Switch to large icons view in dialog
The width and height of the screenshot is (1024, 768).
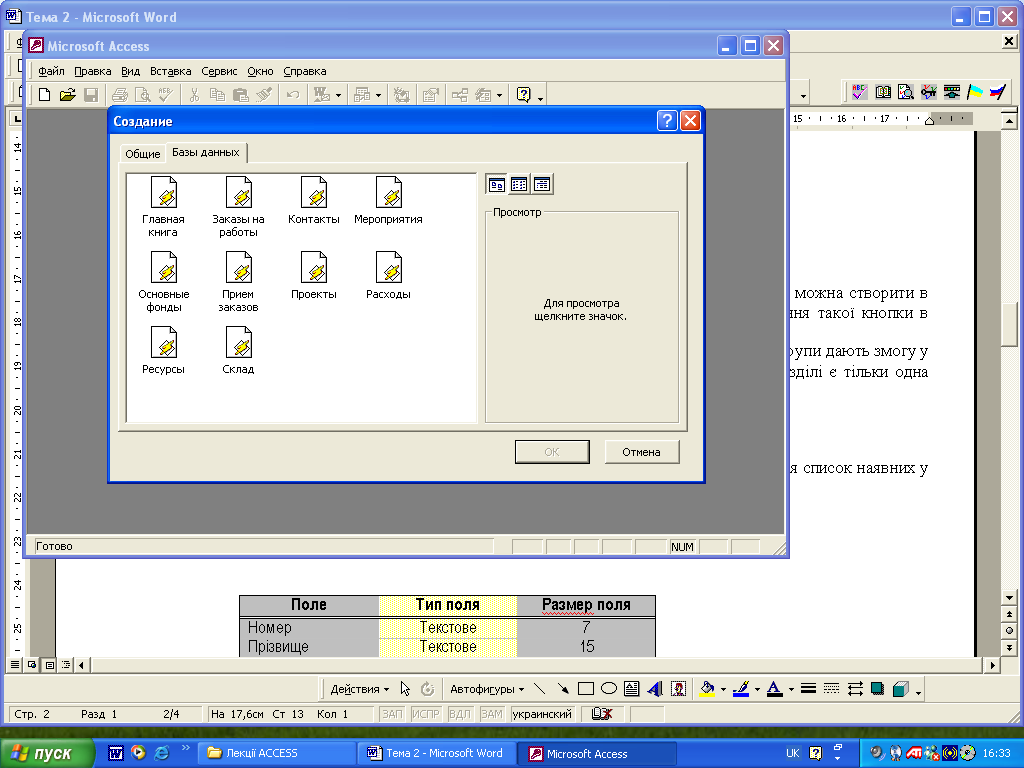(x=496, y=185)
